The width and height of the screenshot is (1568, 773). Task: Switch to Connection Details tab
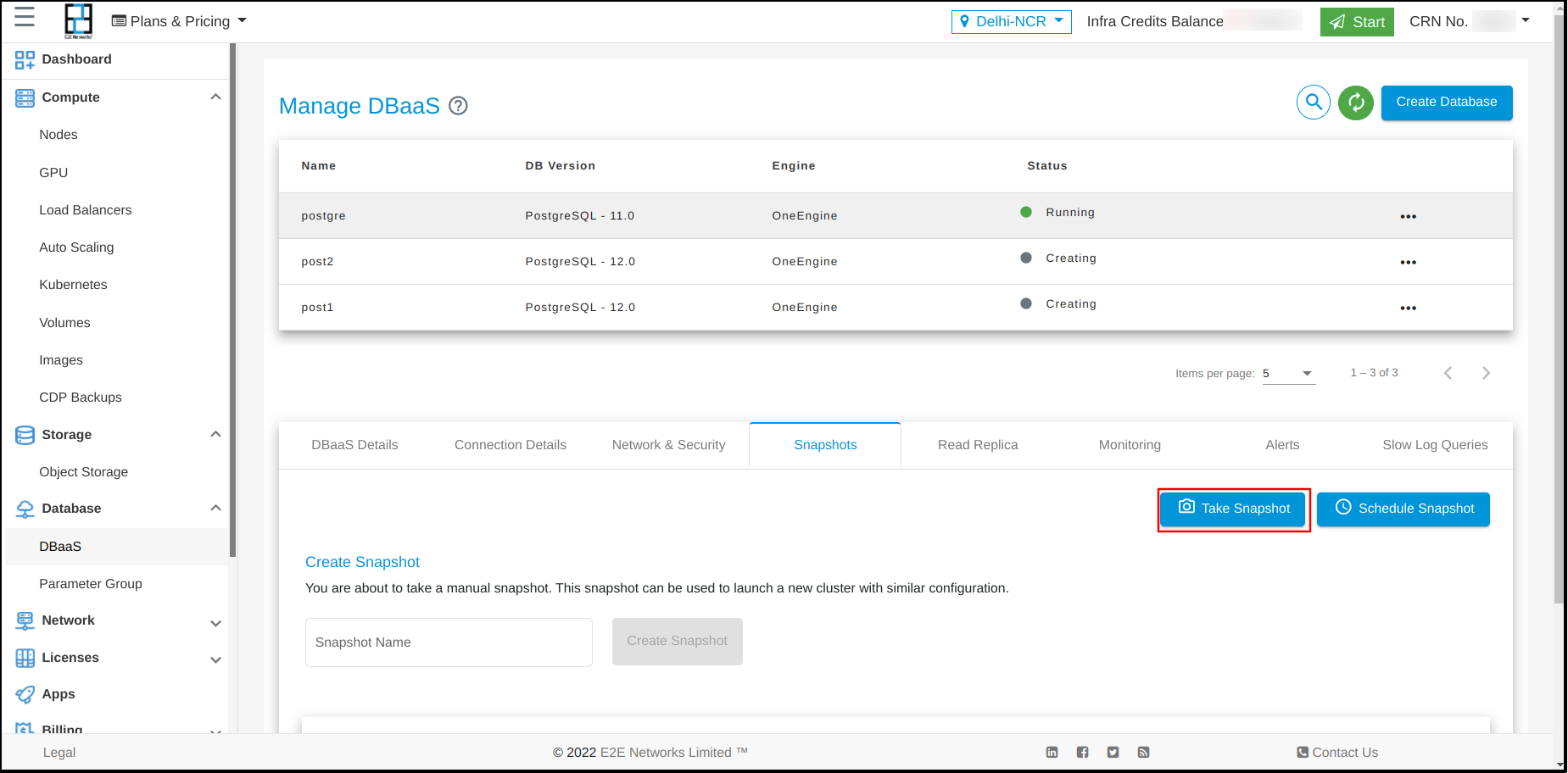pyautogui.click(x=511, y=445)
